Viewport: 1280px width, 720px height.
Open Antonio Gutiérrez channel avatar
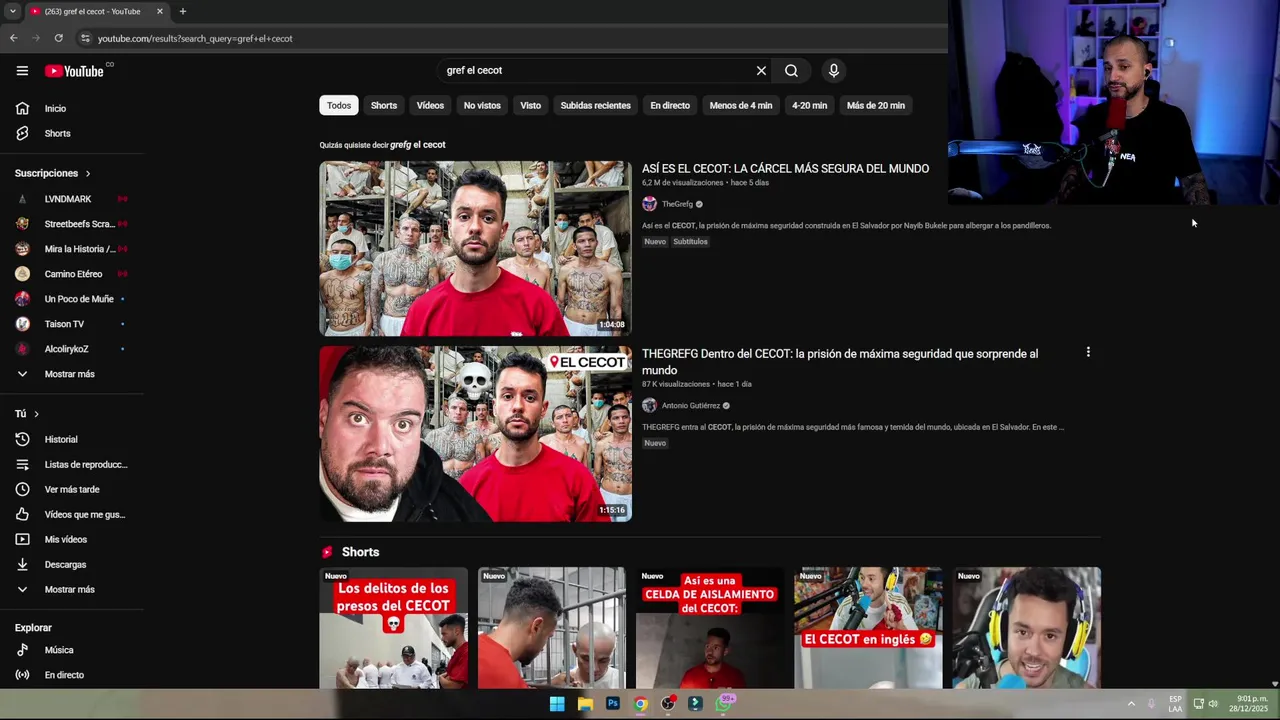[649, 405]
